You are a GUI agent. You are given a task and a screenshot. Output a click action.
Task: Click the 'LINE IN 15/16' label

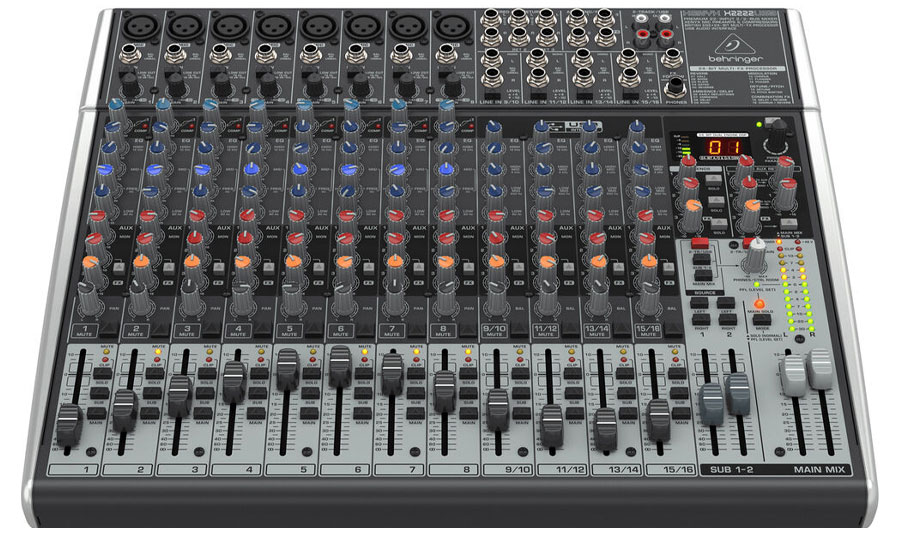639,102
